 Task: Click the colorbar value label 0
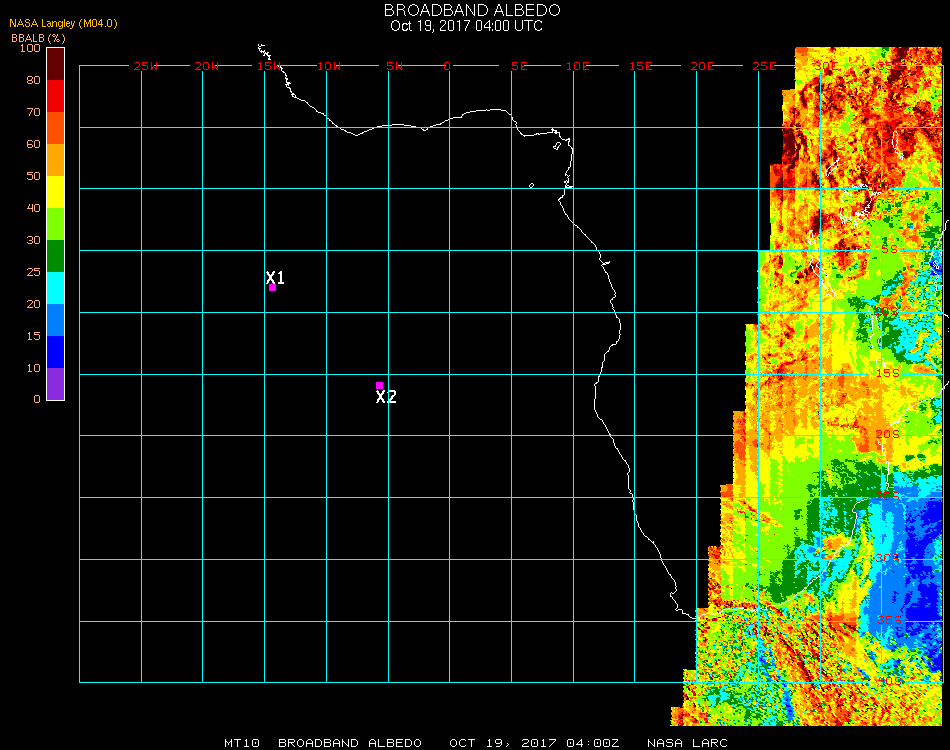tap(37, 399)
